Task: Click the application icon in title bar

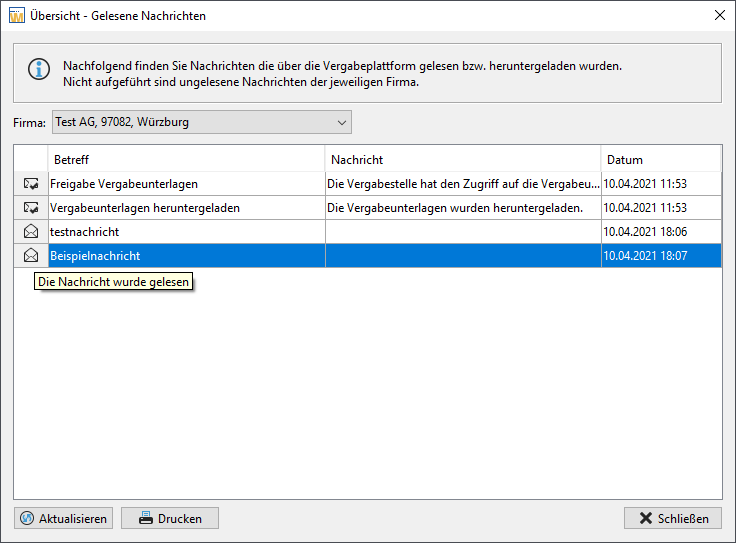Action: click(x=16, y=15)
